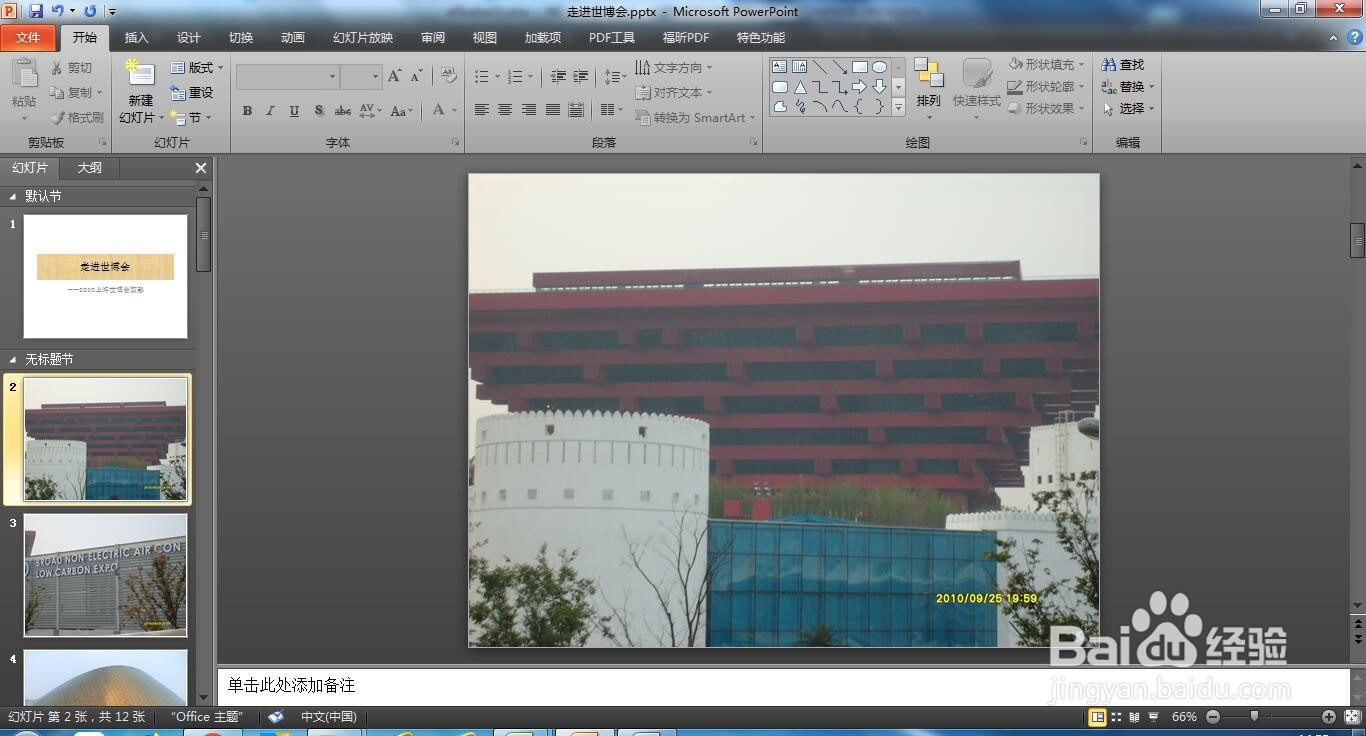Image resolution: width=1366 pixels, height=736 pixels.
Task: Click the New Slide (新建幻灯片) icon
Action: tap(140, 74)
